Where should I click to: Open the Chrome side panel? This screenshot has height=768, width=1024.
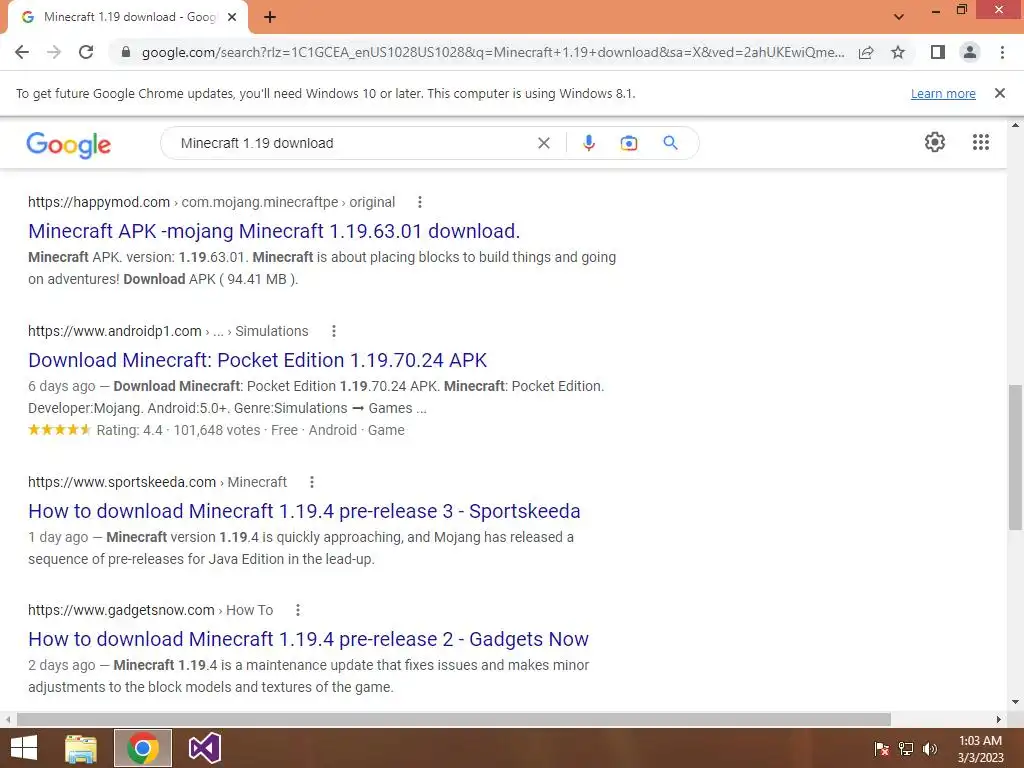(938, 52)
